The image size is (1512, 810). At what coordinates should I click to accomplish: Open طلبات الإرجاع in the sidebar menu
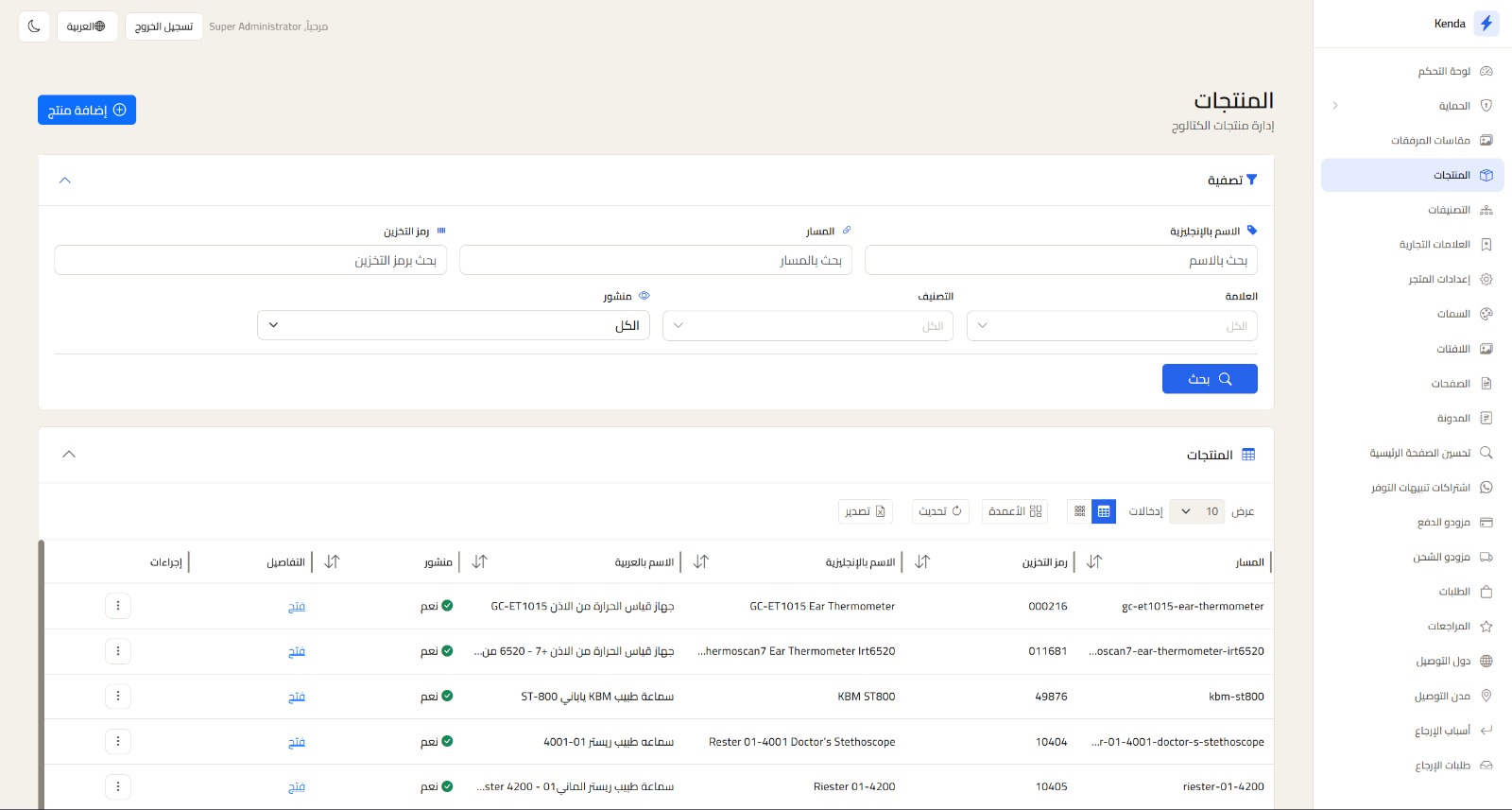[1413, 766]
